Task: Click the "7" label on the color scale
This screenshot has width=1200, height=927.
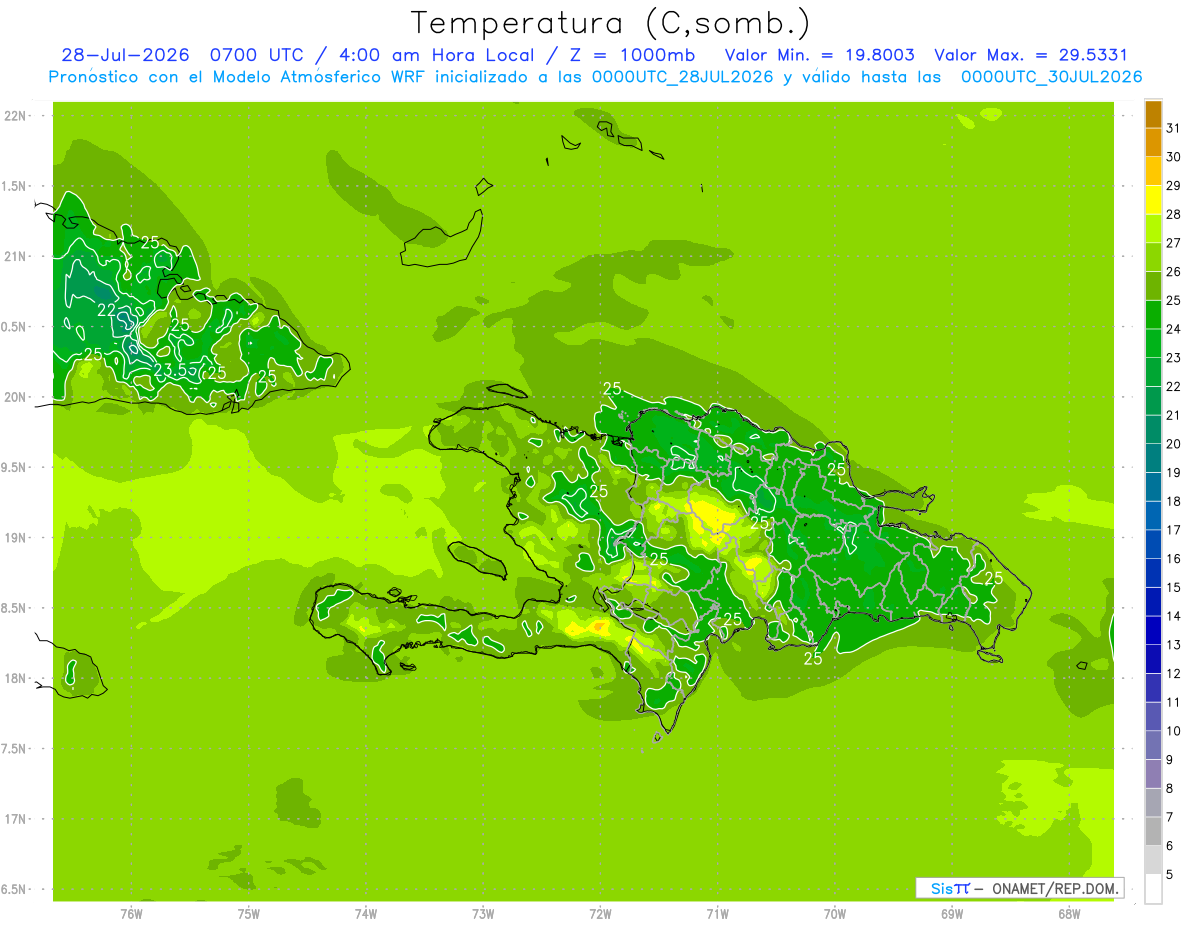Action: point(1170,817)
